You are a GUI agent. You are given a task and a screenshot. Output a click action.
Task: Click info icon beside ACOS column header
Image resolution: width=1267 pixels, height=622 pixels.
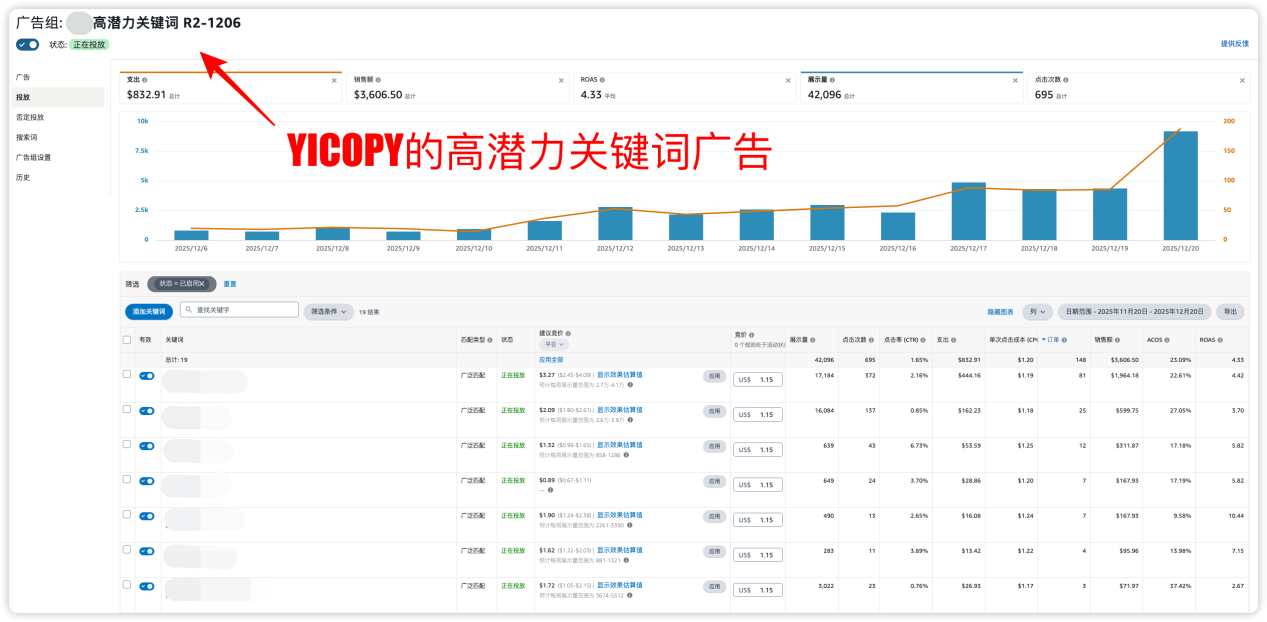coord(1167,340)
